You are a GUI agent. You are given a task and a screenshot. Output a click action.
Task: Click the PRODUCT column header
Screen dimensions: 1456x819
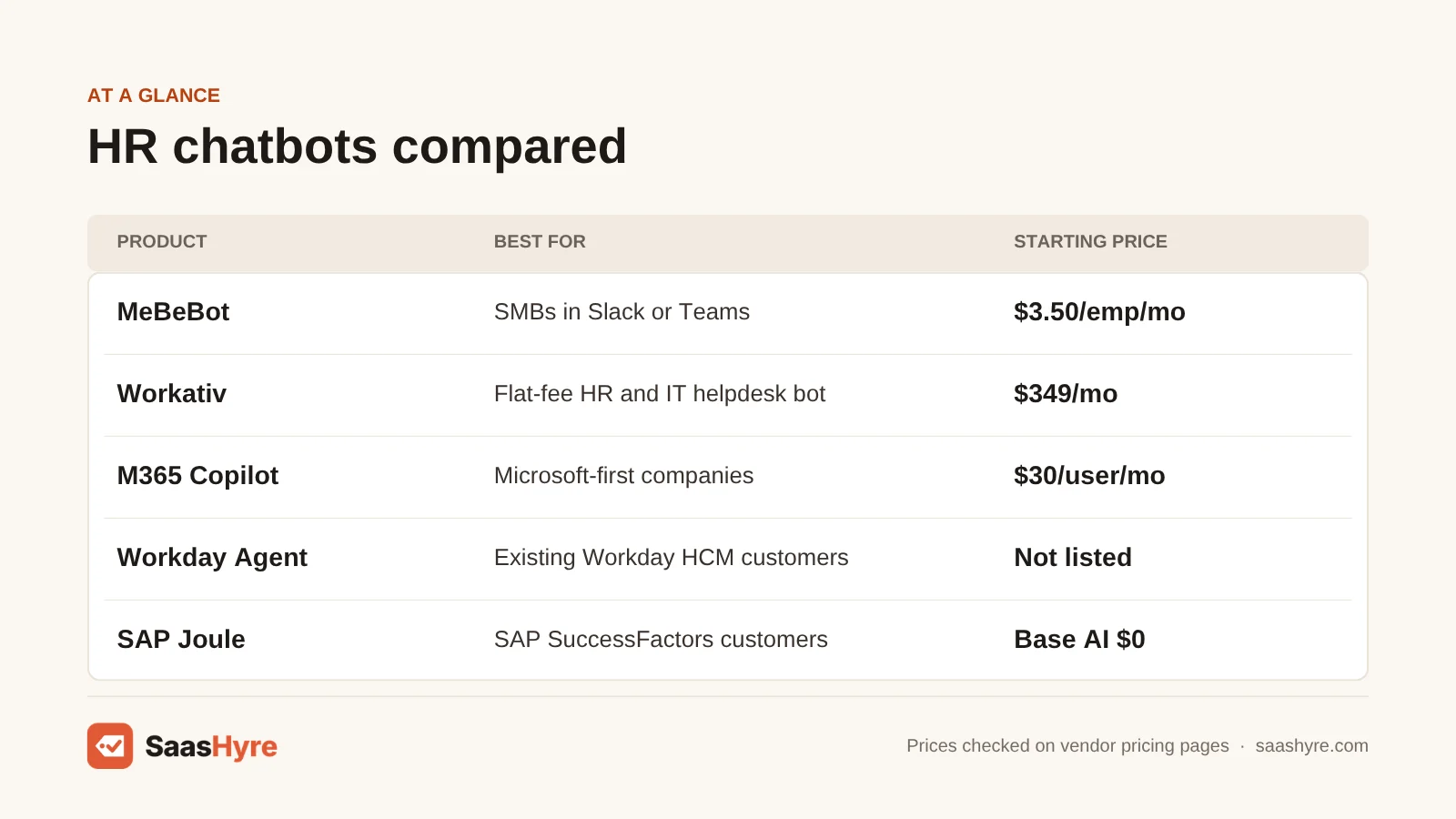[162, 241]
